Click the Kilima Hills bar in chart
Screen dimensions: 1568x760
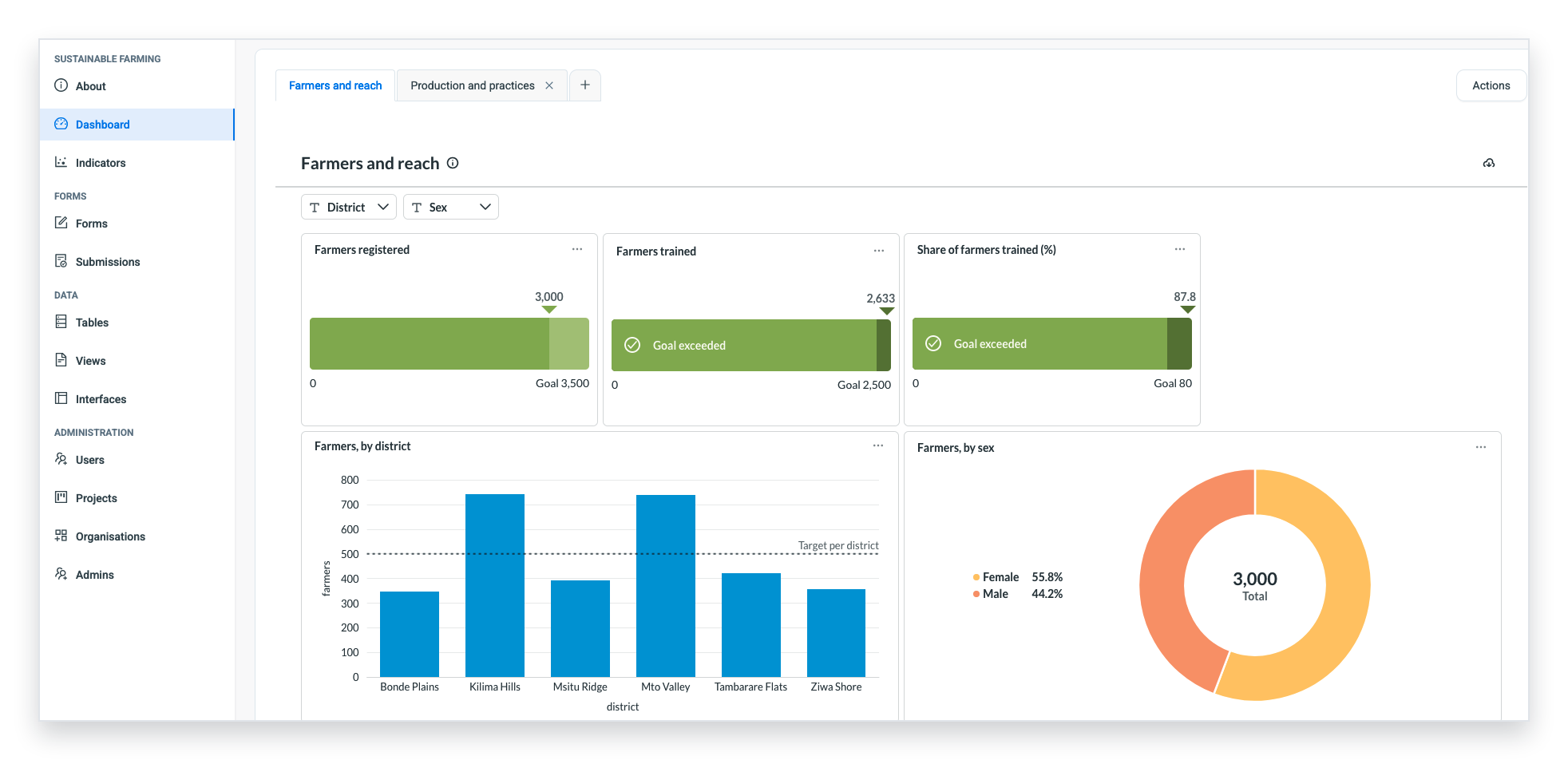(495, 585)
